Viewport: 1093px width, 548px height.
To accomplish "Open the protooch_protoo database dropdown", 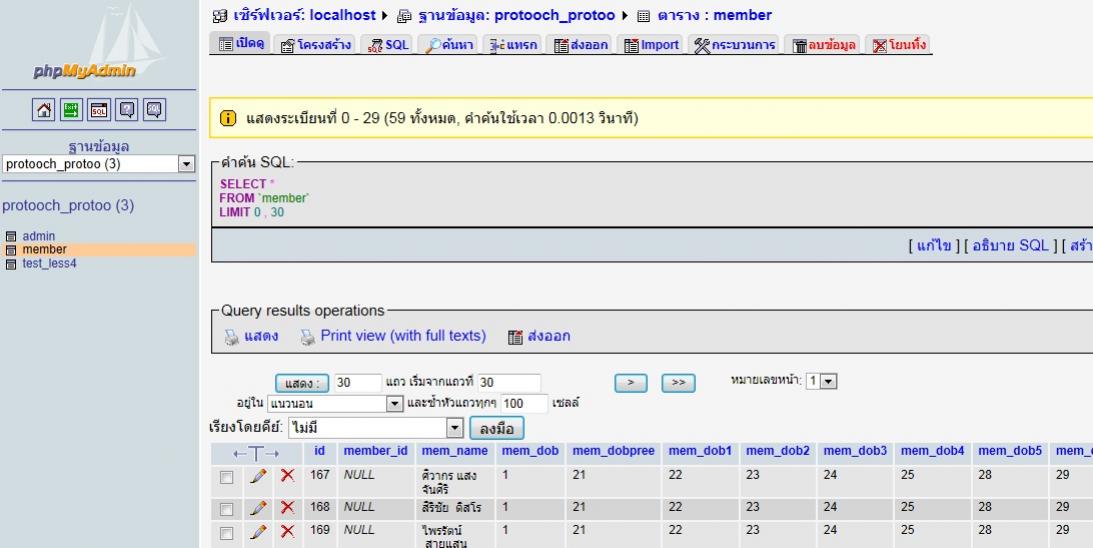I will [98, 164].
